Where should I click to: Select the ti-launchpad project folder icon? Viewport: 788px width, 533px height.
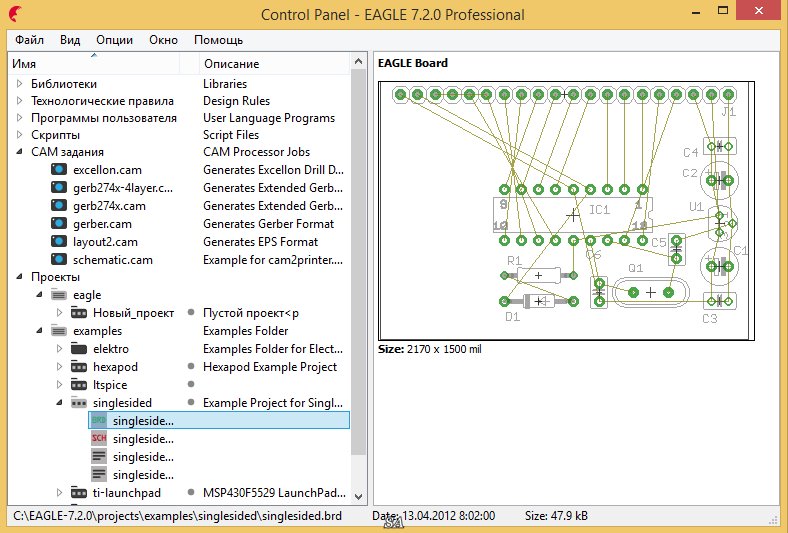(x=78, y=493)
